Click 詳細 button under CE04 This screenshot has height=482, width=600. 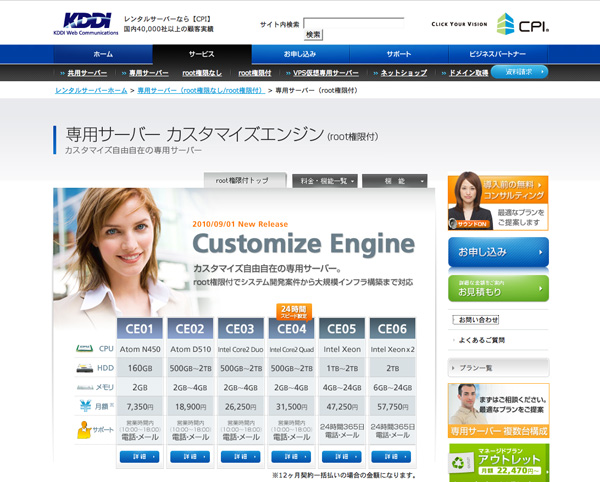click(291, 456)
